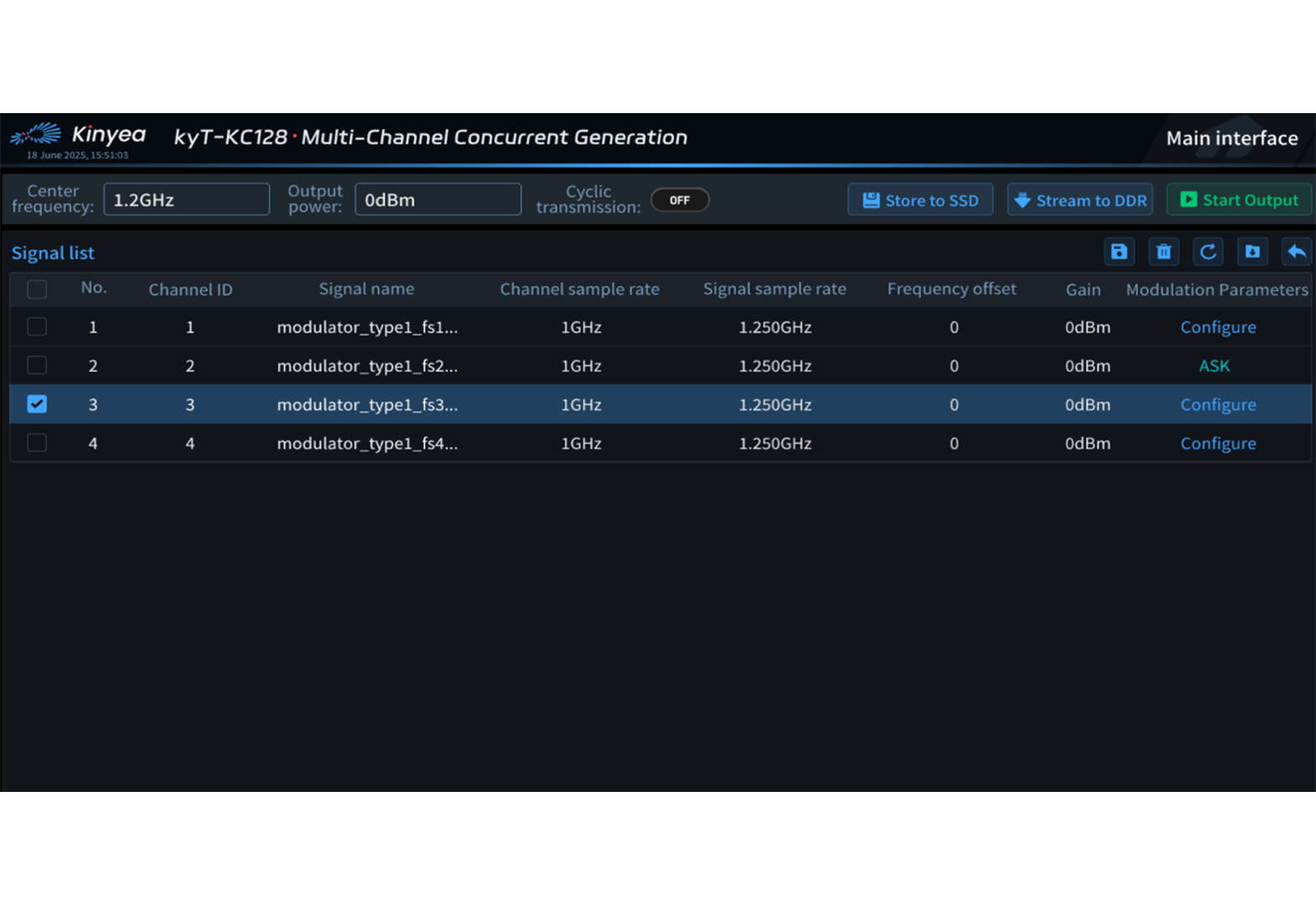
Task: Tick the checkbox for signal row 1
Action: click(x=37, y=327)
